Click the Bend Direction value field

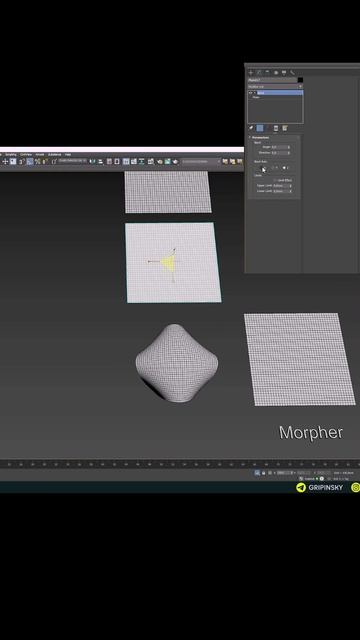pos(281,153)
